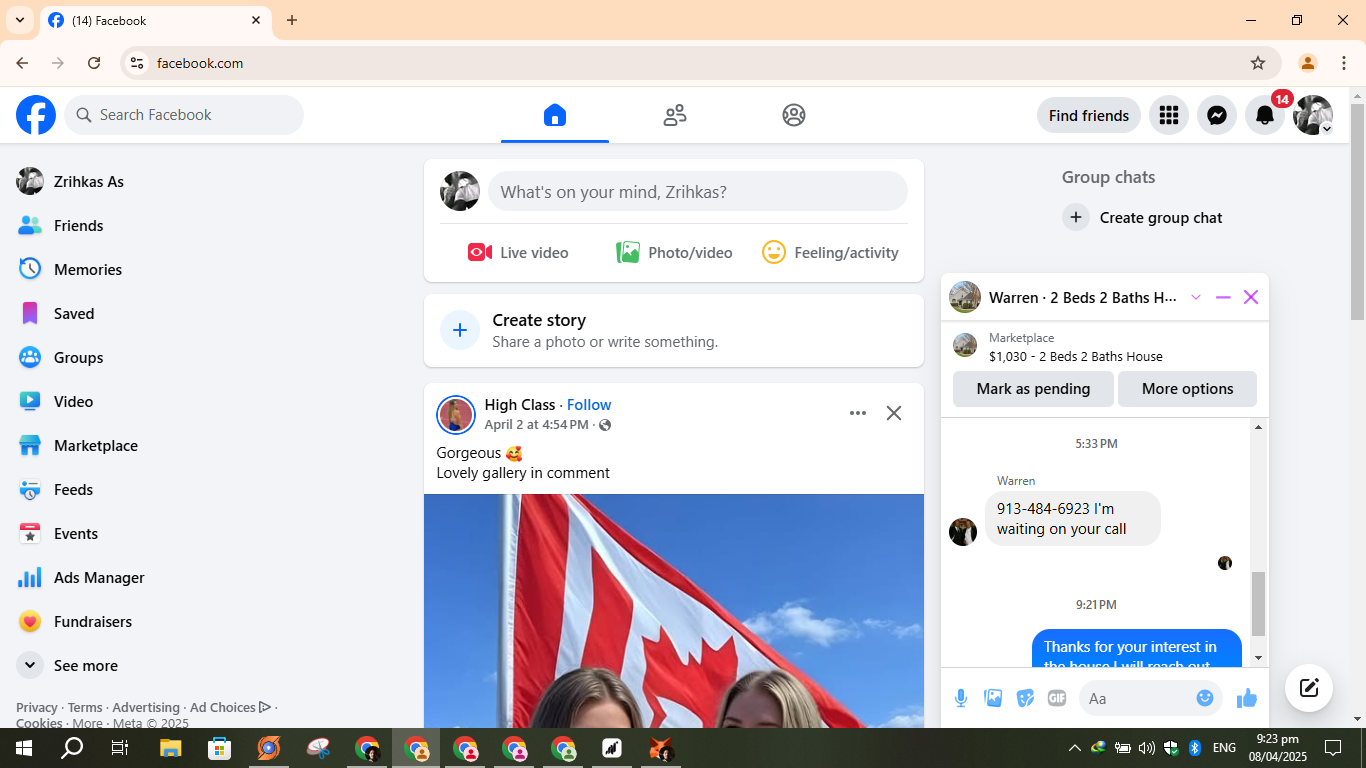Hide the High Class post with X
The image size is (1366, 768).
[x=894, y=413]
